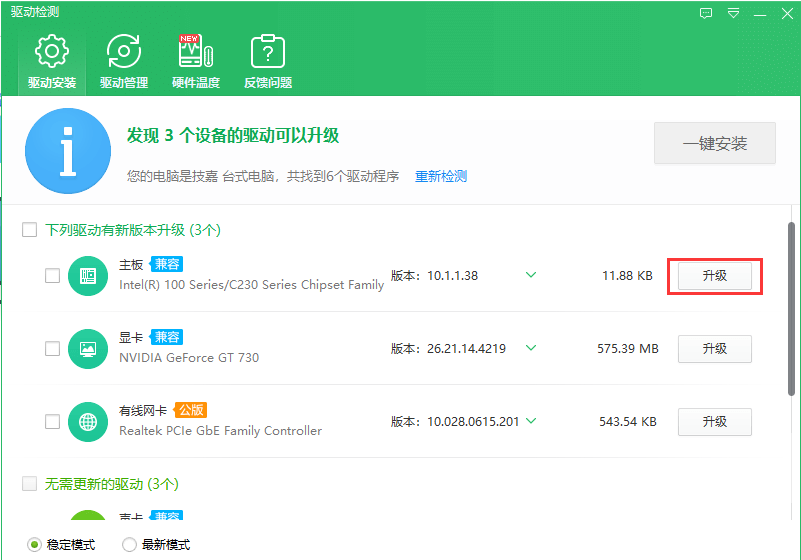The height and width of the screenshot is (560, 801).
Task: Open the title bar dropdown menu icon
Action: 733,13
